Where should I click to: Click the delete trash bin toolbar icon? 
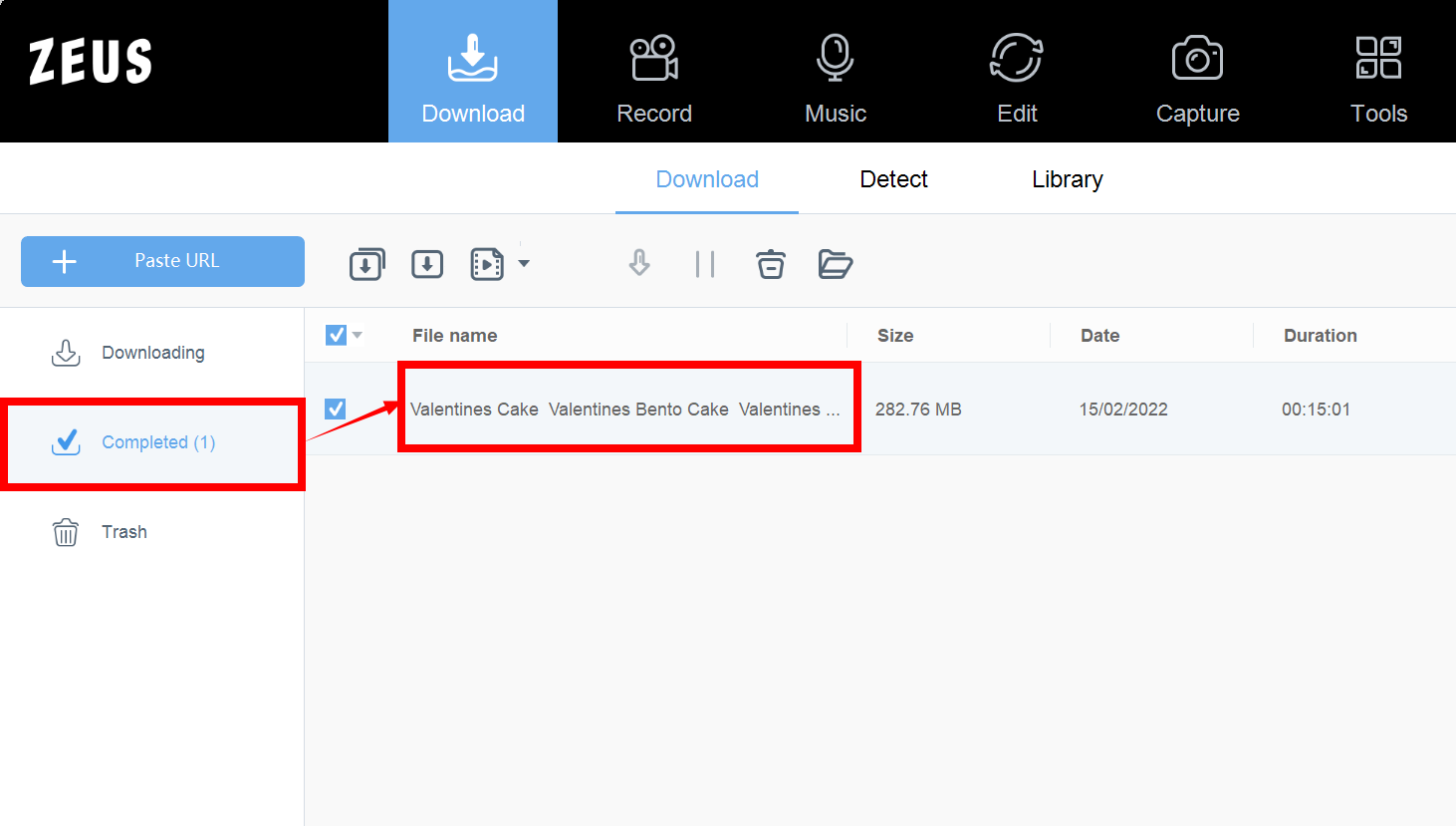coord(771,264)
